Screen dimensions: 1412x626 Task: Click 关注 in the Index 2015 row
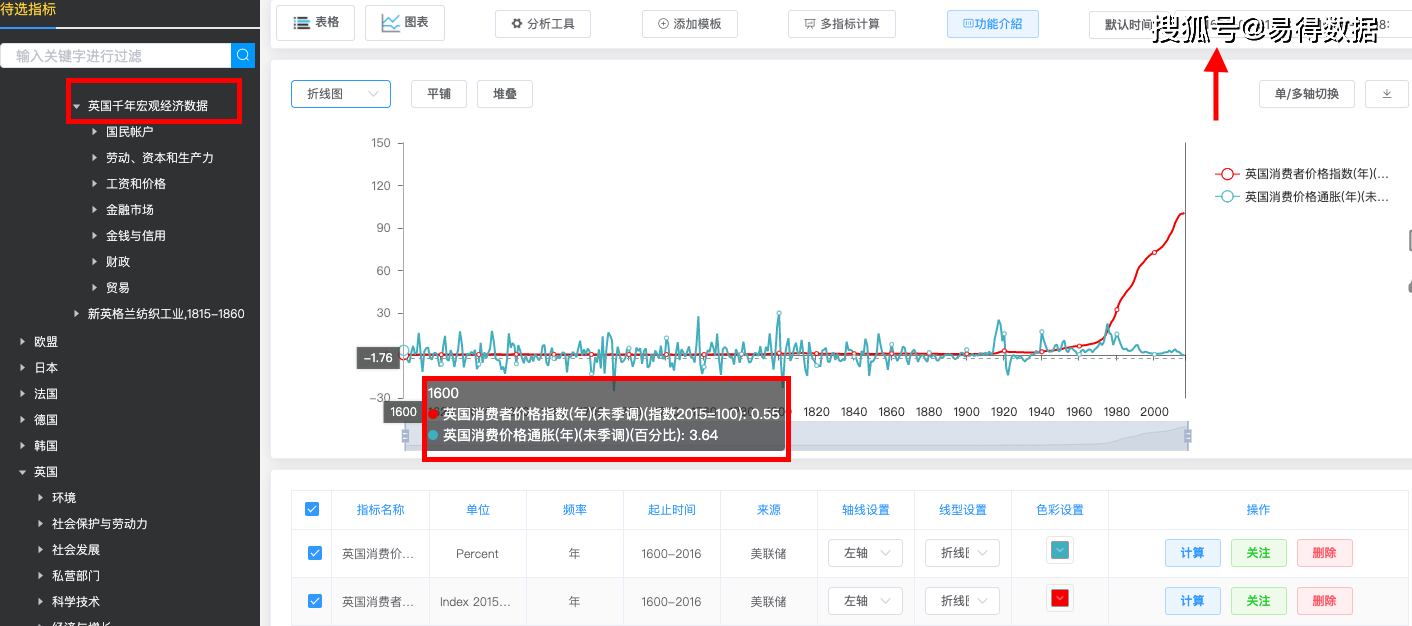(1258, 601)
